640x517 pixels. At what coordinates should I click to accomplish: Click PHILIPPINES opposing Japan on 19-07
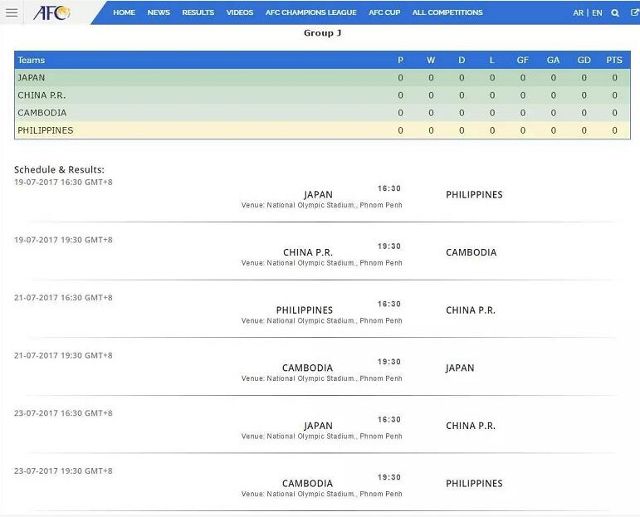coord(474,195)
